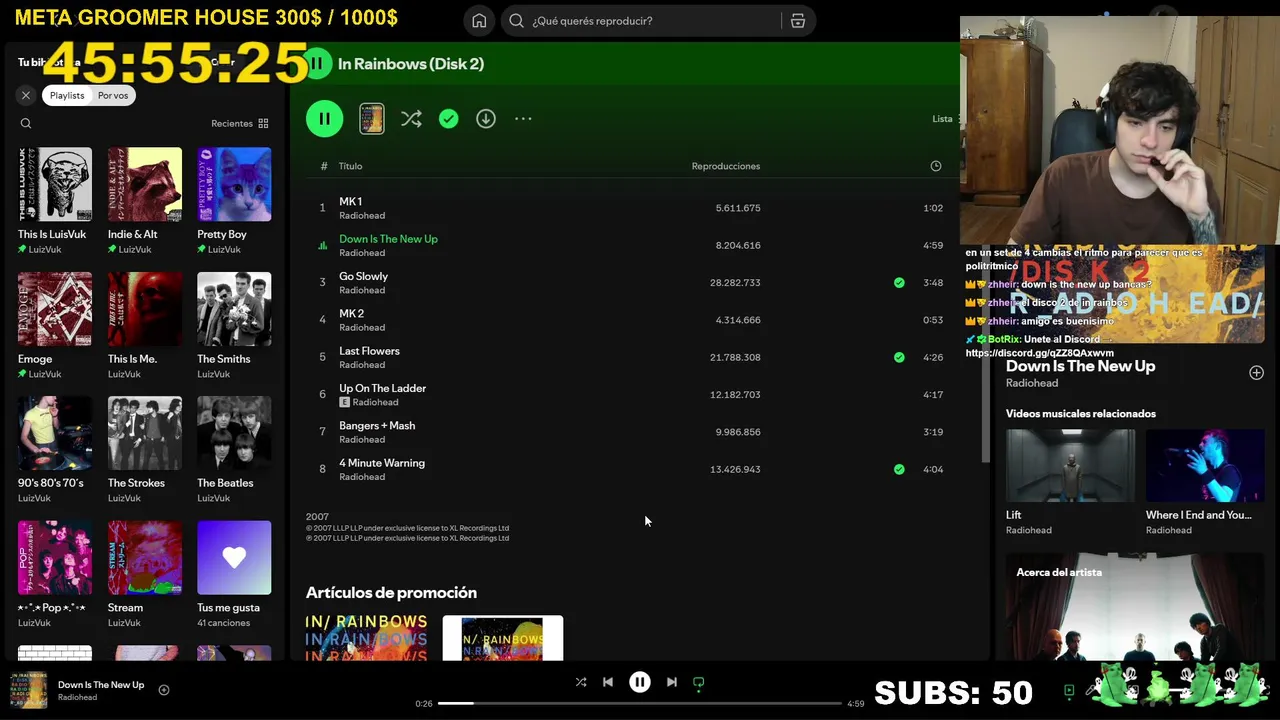The width and height of the screenshot is (1280, 720).
Task: Open 'Tus me gusta' liked songs
Action: pos(234,575)
